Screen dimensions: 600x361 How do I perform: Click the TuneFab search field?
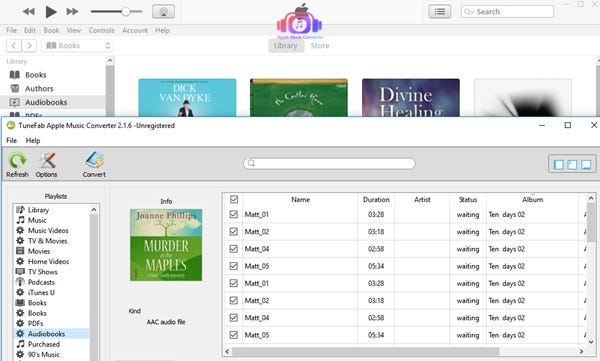pos(329,163)
